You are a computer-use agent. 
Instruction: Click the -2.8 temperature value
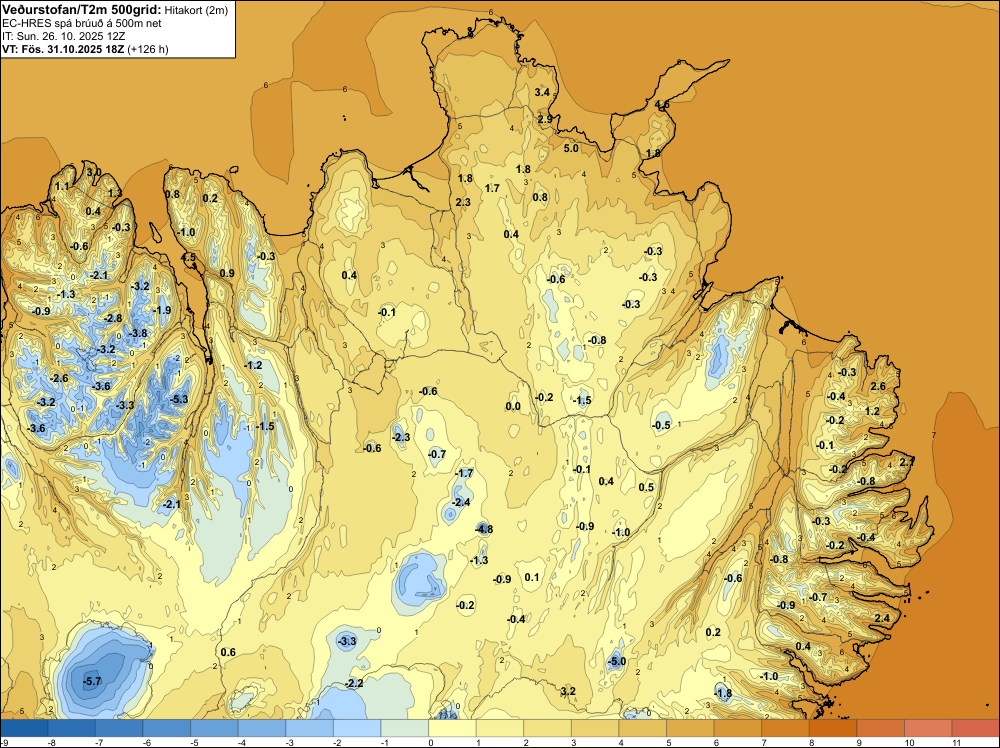click(x=113, y=318)
